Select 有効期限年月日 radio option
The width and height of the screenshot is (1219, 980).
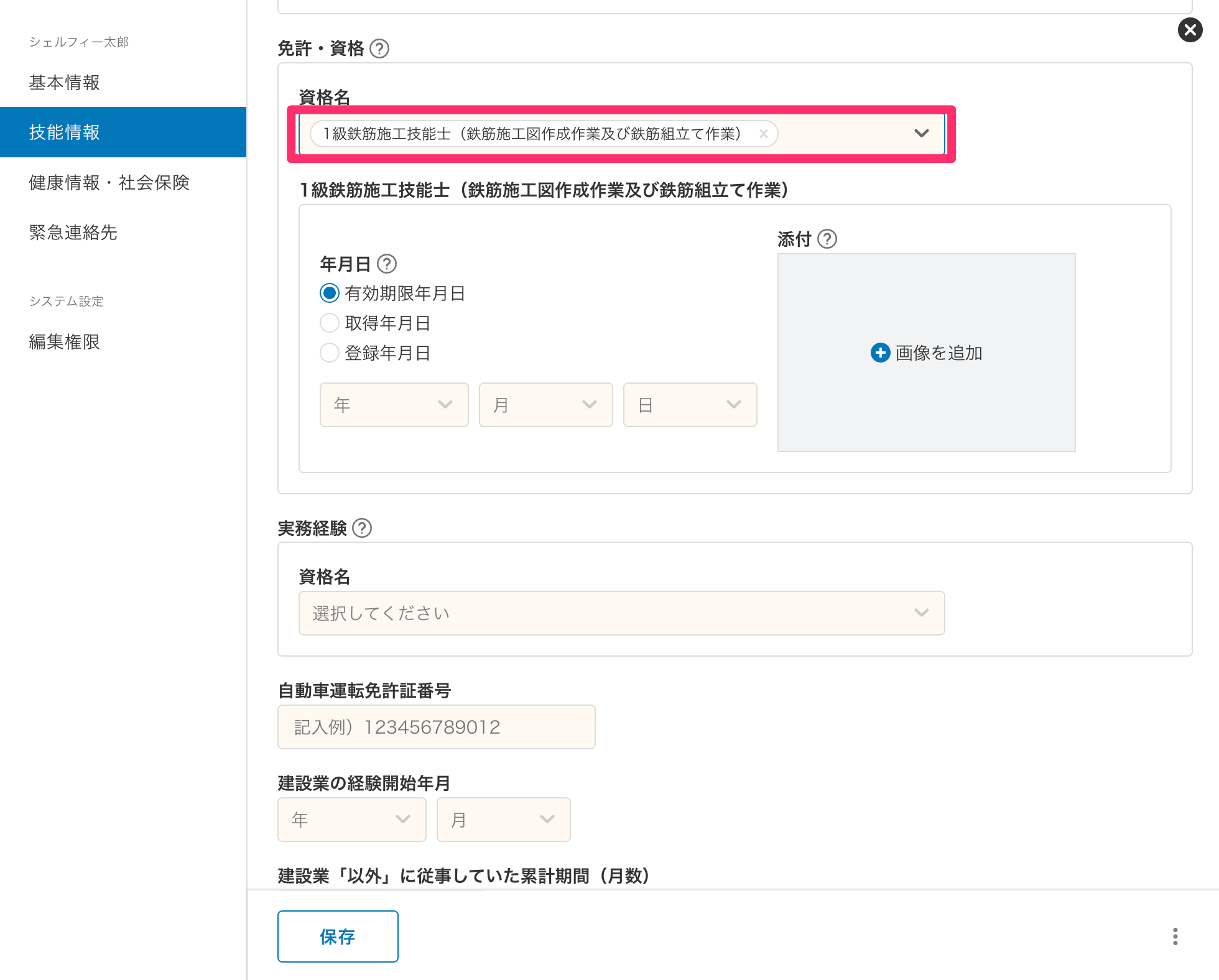tap(330, 293)
